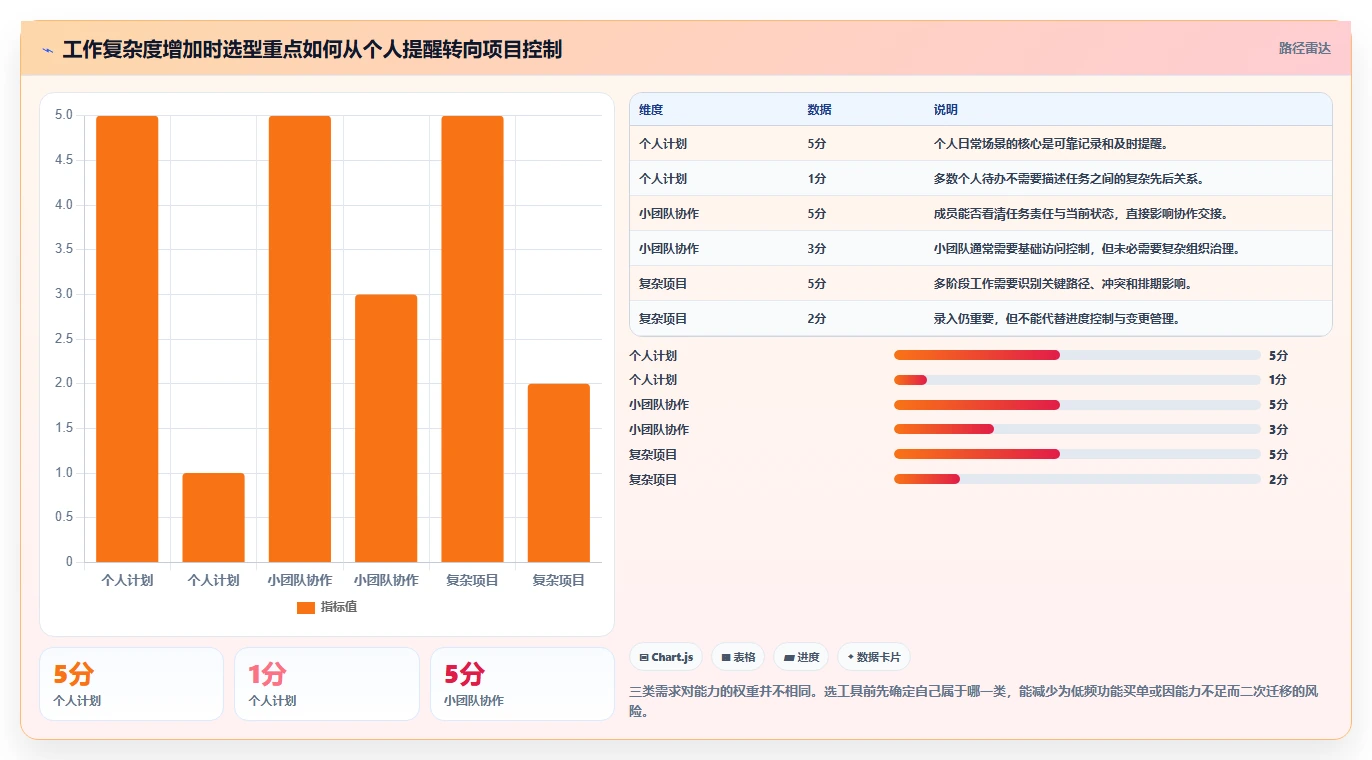Screen dimensions: 1372x760
Task: Click the 1分 cell in the table
Action: pyautogui.click(x=817, y=179)
